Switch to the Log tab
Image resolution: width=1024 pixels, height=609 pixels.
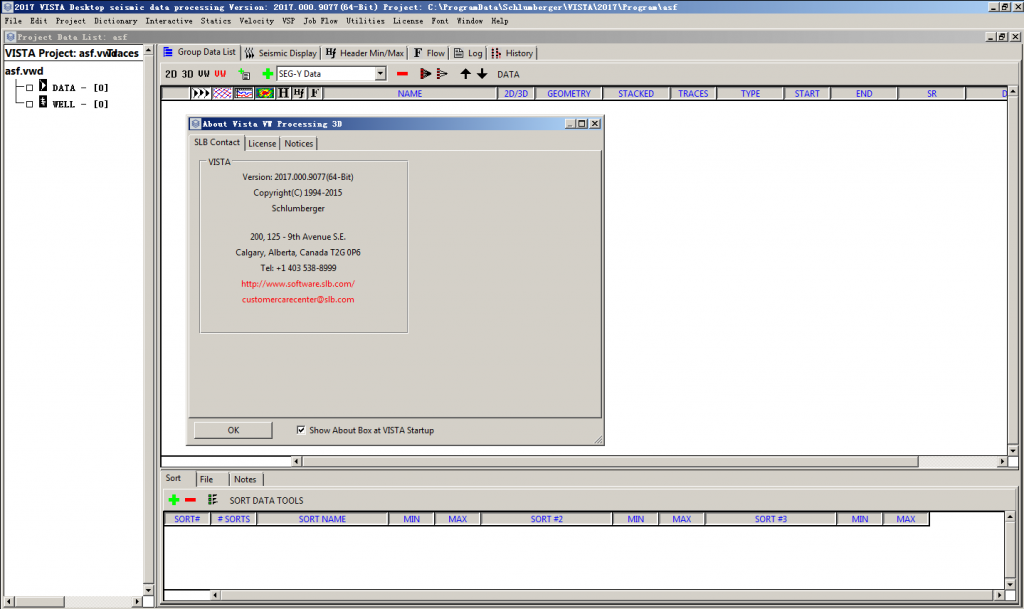click(468, 53)
